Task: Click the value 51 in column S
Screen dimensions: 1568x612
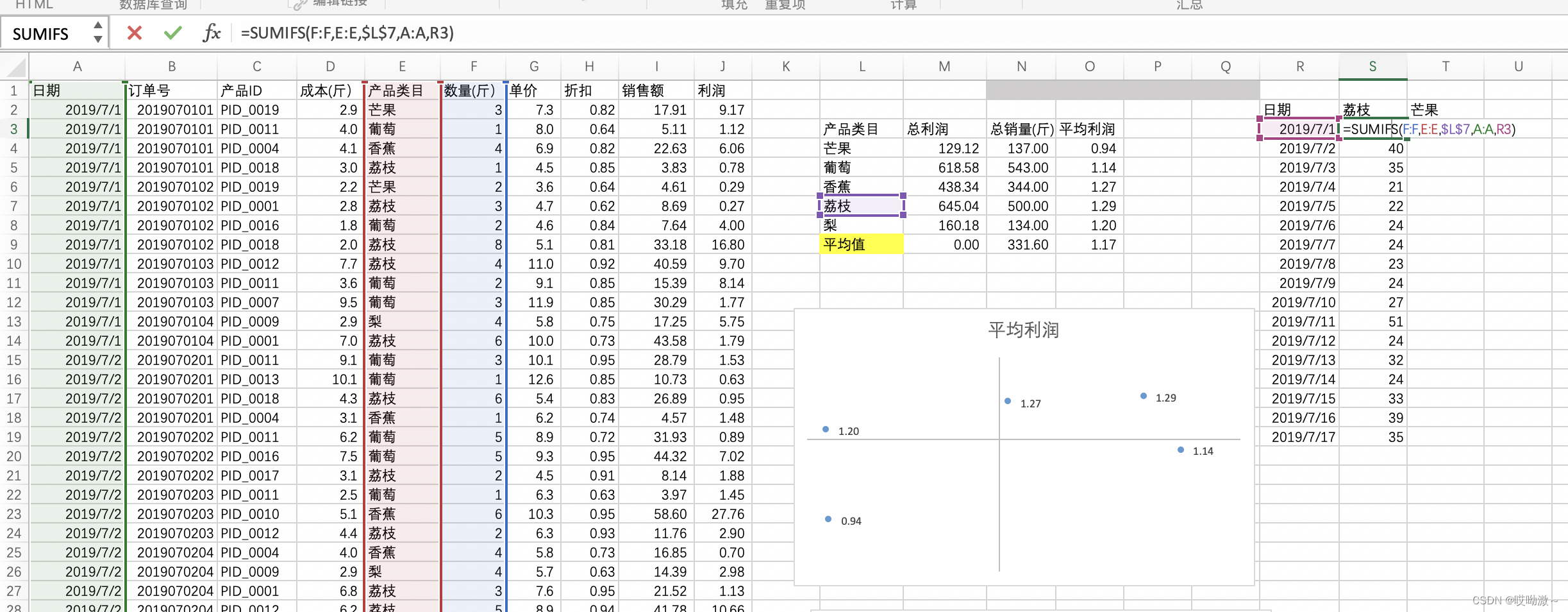Action: coord(1372,321)
